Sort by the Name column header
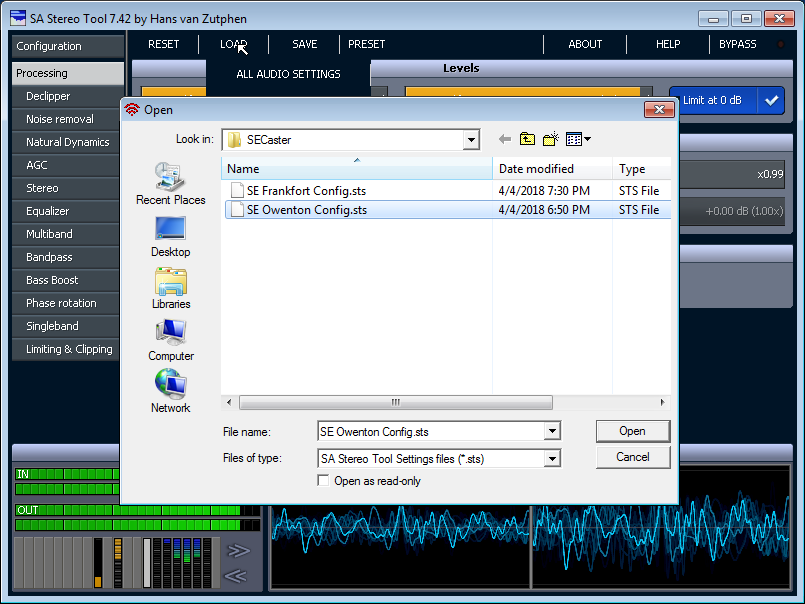 tap(357, 168)
